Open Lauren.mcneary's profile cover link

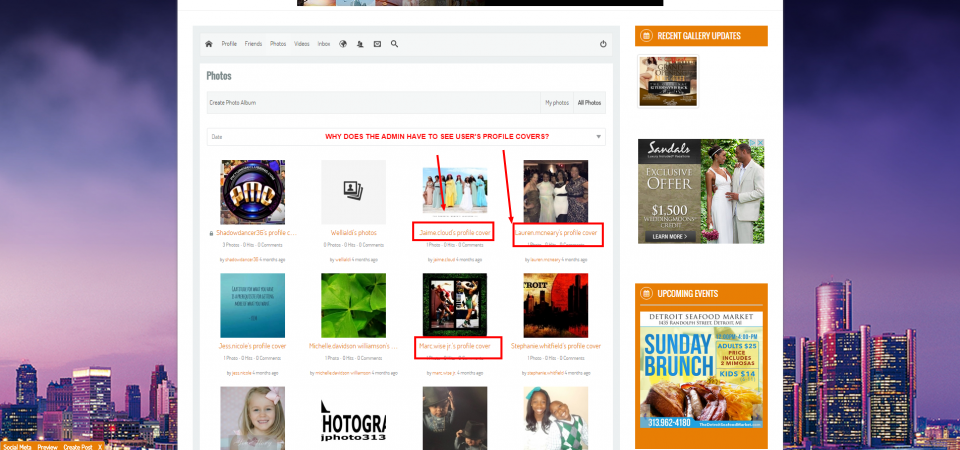[556, 233]
